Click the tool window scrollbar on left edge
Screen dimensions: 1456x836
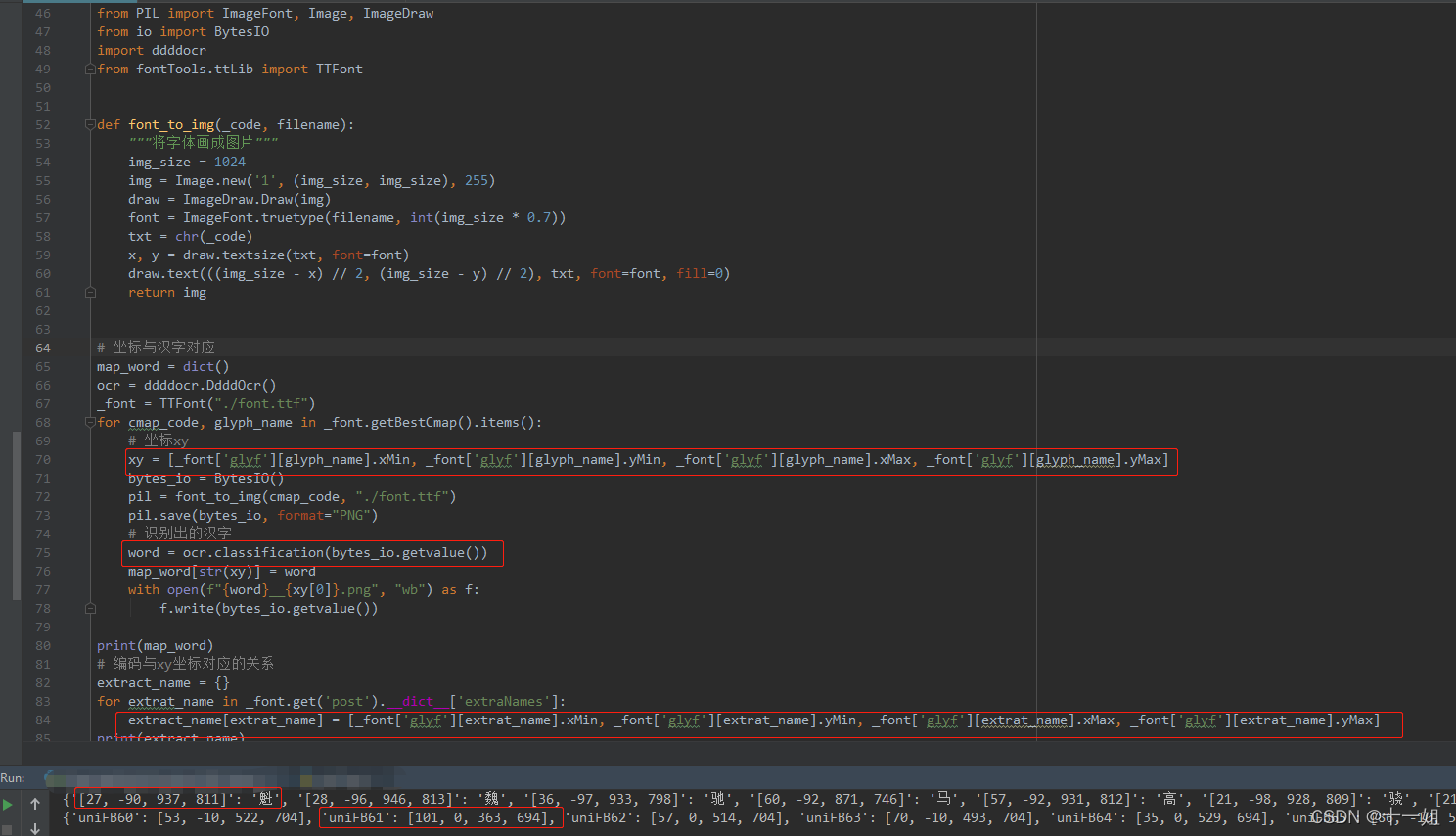(16, 515)
